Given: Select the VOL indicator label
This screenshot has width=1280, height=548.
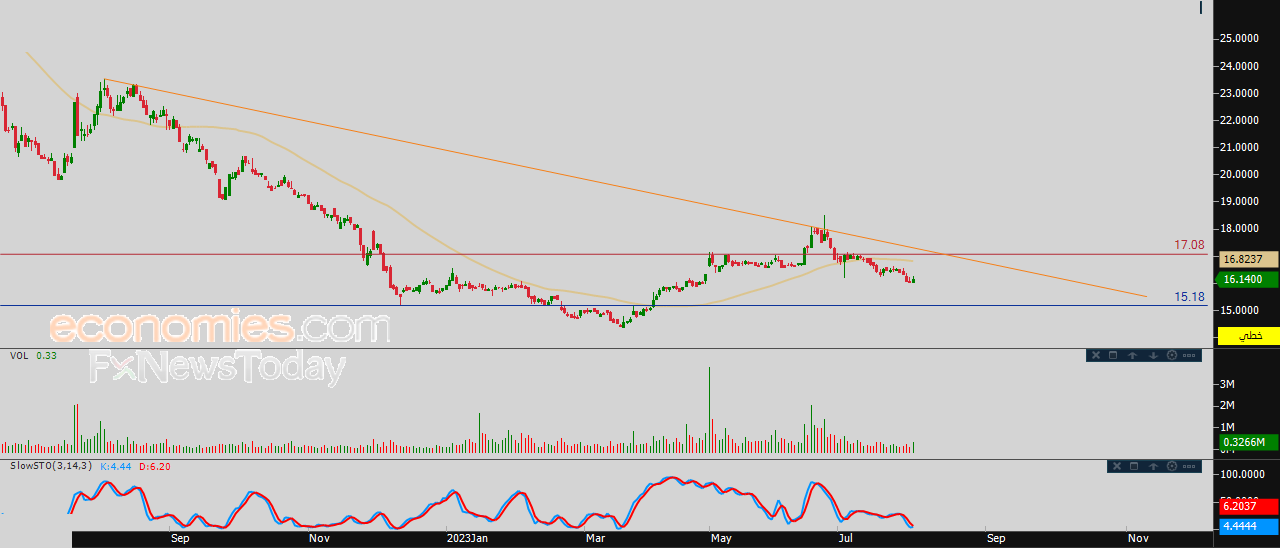Looking at the screenshot, I should tap(19, 355).
